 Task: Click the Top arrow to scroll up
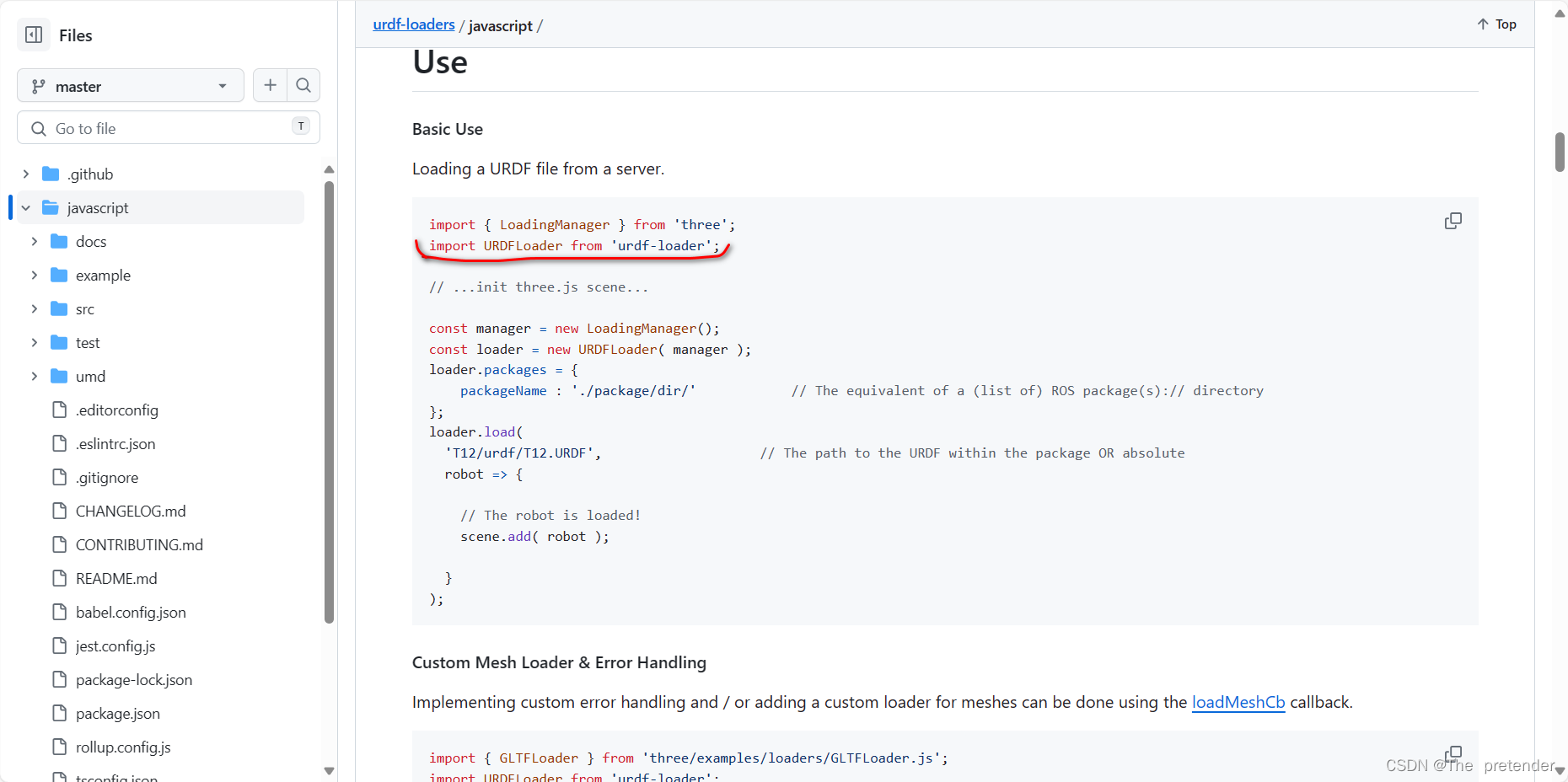pyautogui.click(x=1496, y=24)
